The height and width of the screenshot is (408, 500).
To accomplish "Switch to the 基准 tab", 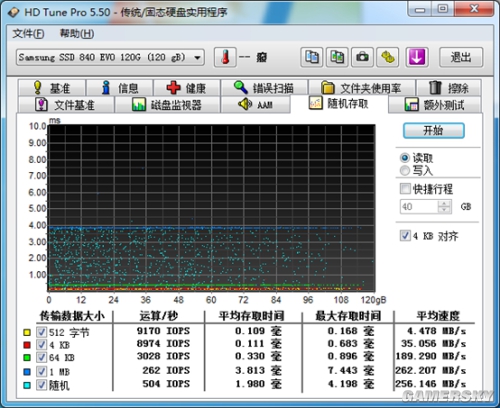I will pos(52,88).
